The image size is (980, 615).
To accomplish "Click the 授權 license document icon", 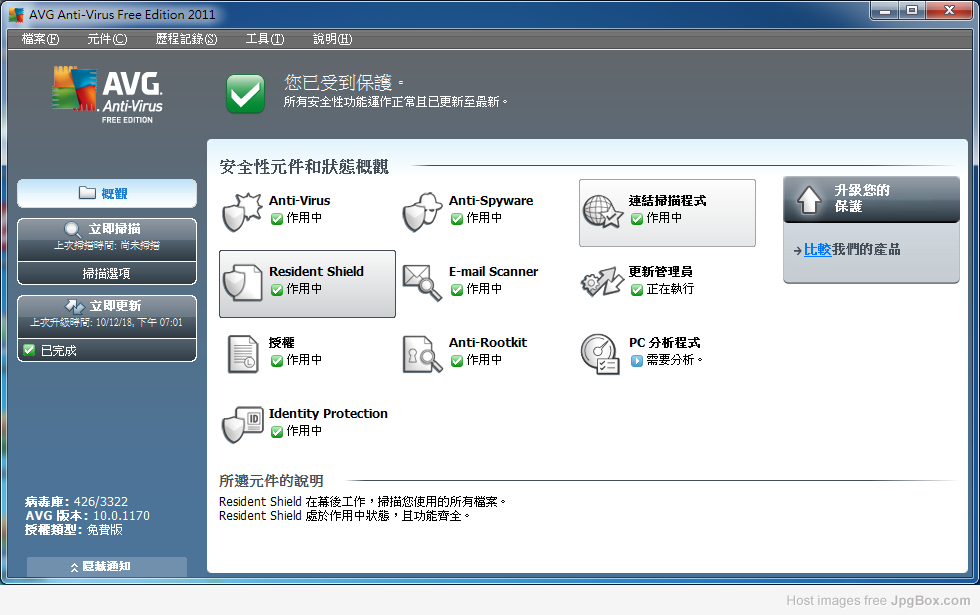I will [x=242, y=354].
